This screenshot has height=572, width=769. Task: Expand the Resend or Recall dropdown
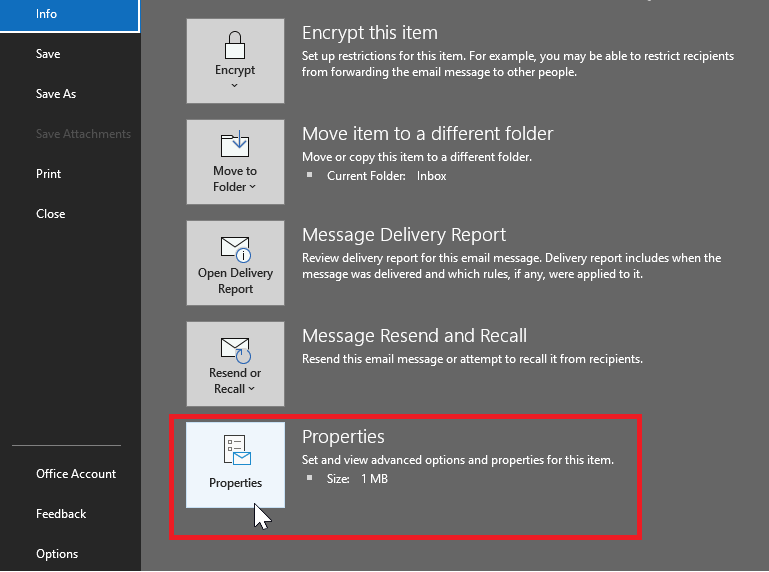click(235, 364)
